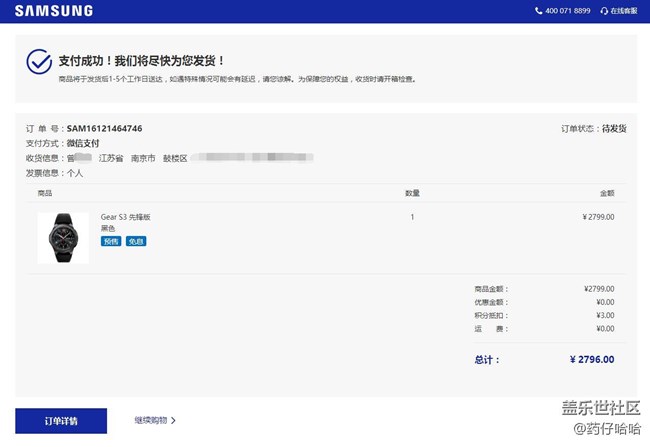
Task: Click the 订单详情 order details button
Action: tap(61, 420)
